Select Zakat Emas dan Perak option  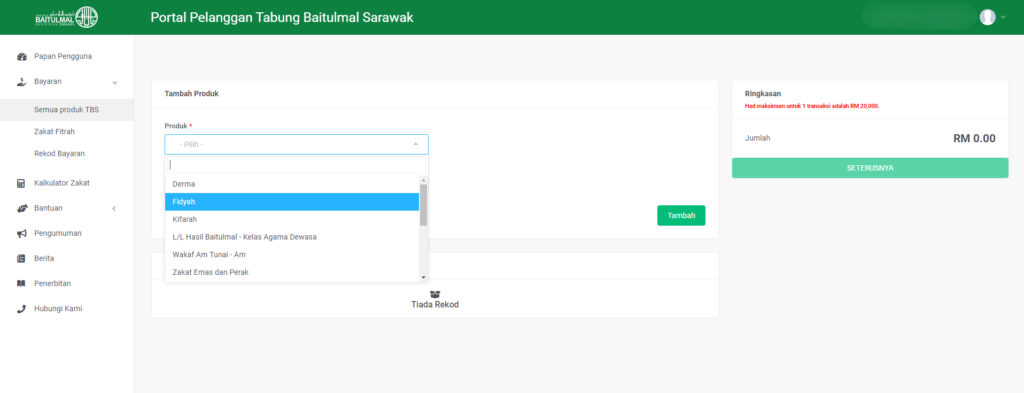coord(292,272)
